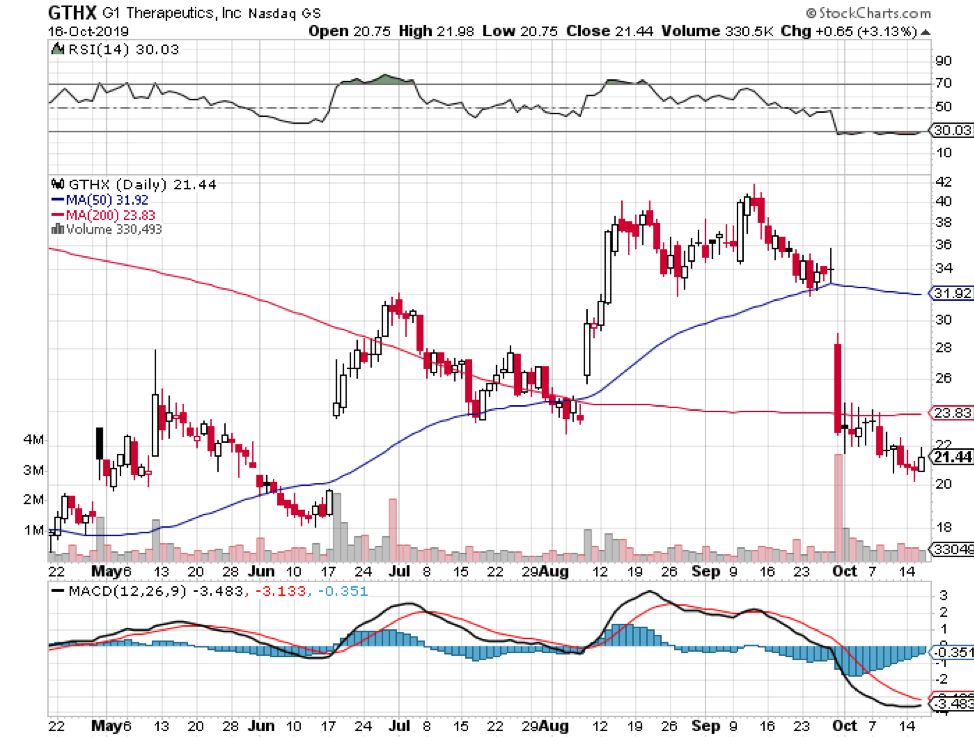The height and width of the screenshot is (737, 974).
Task: Click Jun on the MACD panel date axis
Action: pyautogui.click(x=261, y=726)
